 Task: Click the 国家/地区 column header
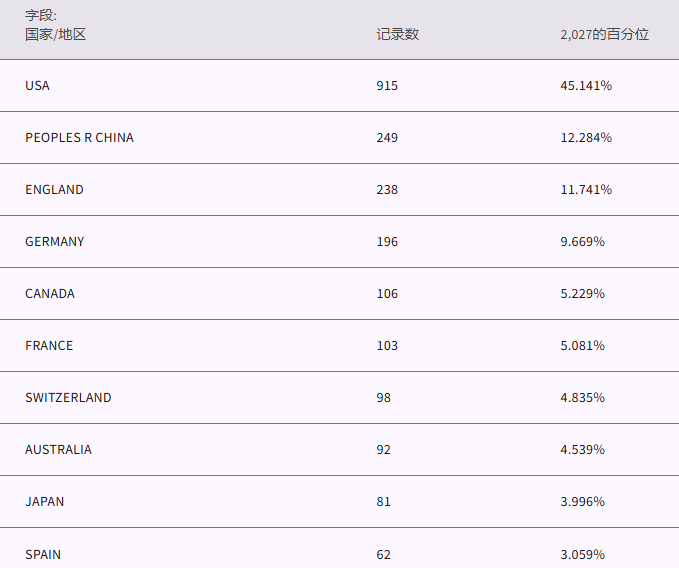(56, 34)
